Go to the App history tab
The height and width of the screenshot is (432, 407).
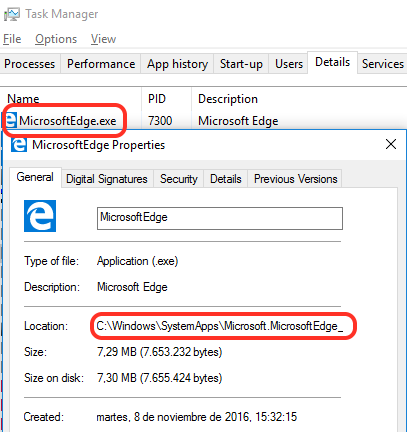point(177,64)
